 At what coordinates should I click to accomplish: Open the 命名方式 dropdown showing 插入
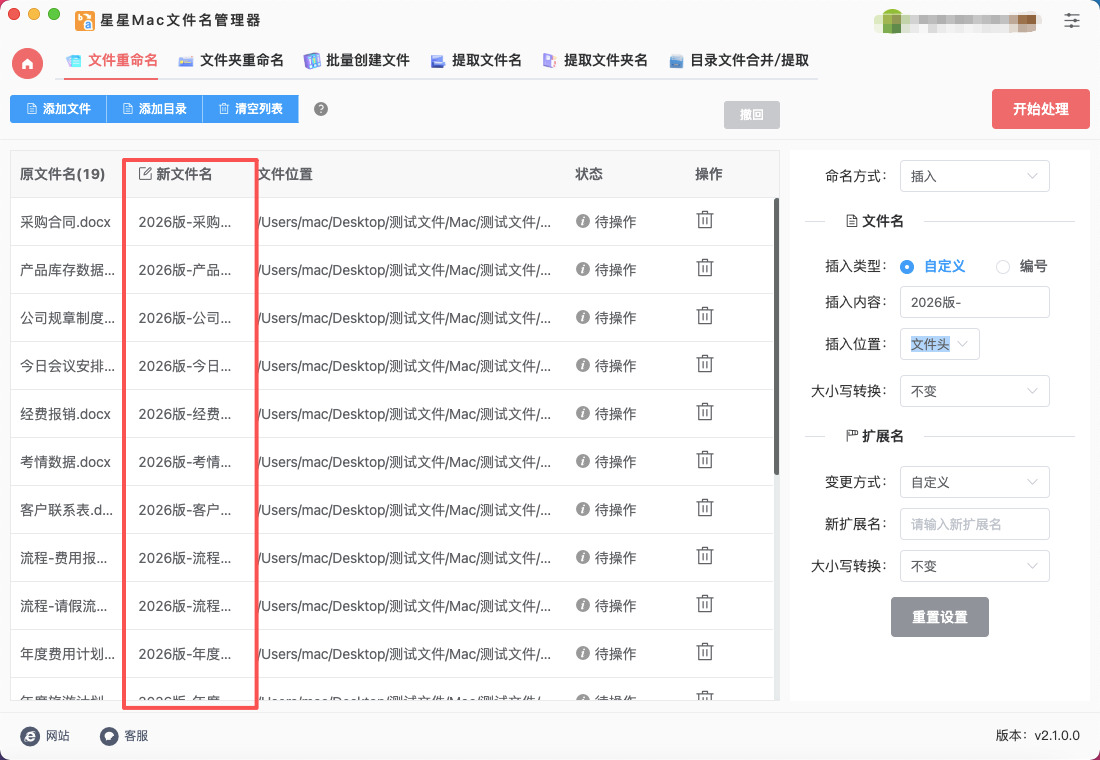click(x=974, y=176)
